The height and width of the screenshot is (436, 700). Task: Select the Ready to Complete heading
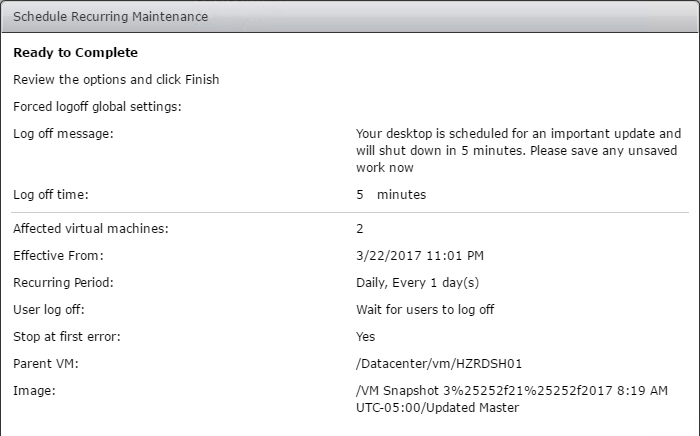75,53
